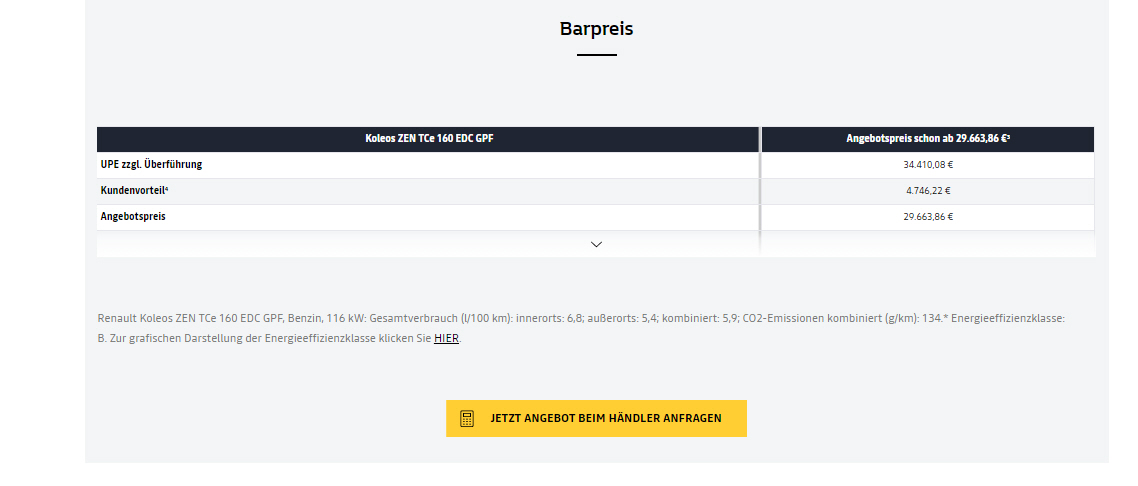Click the Angebotspreis schon ab header cell
This screenshot has height=486, width=1138.
[x=928, y=138]
